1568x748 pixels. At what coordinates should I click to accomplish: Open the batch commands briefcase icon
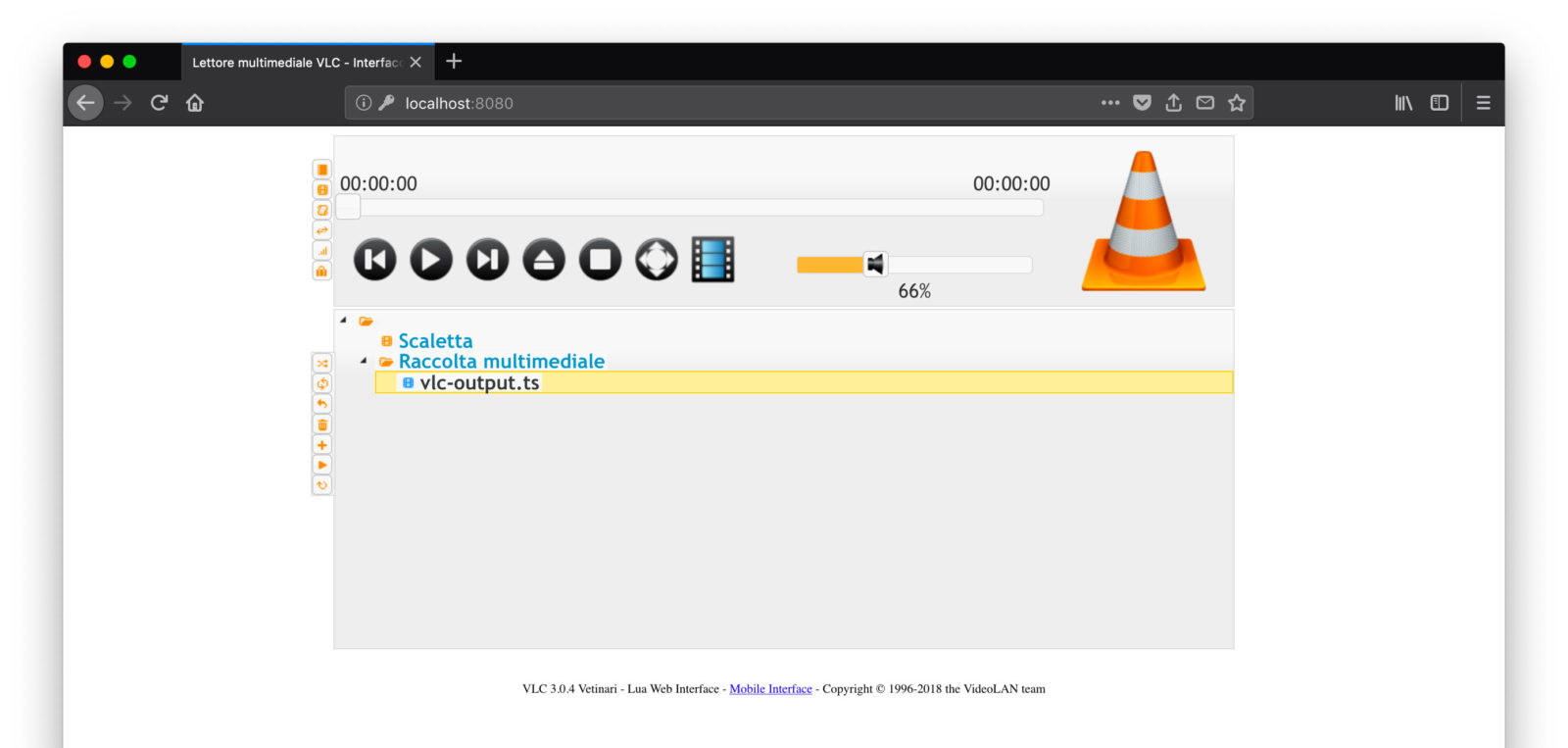coord(321,271)
